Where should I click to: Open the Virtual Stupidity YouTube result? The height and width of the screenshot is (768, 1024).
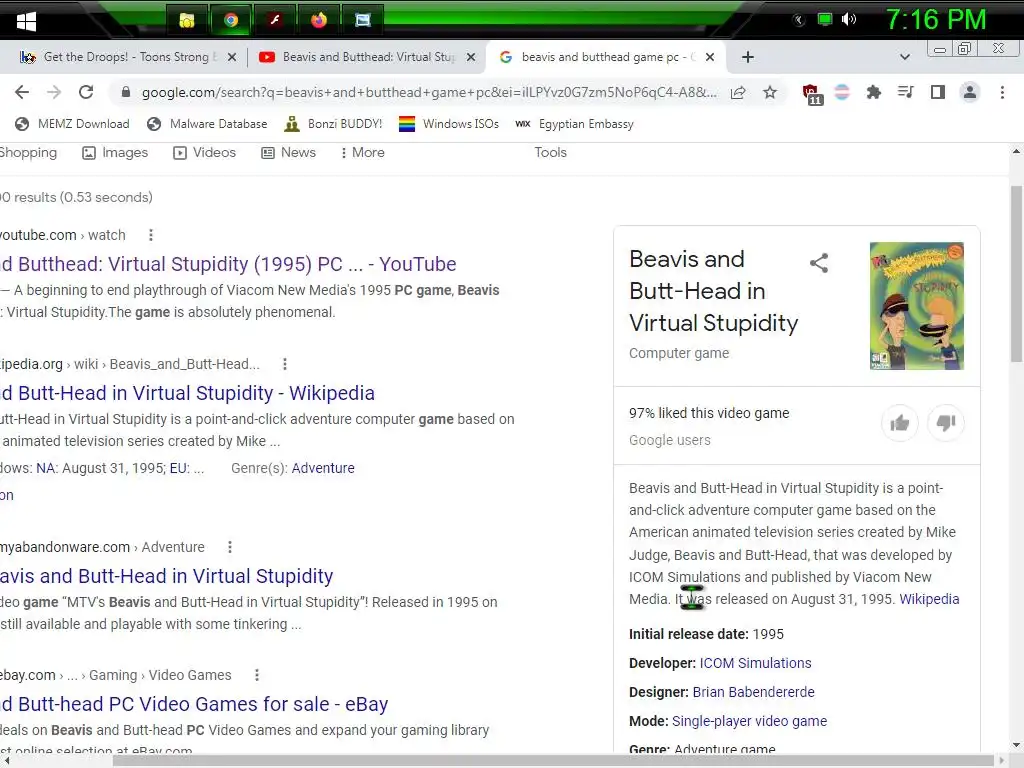click(228, 264)
